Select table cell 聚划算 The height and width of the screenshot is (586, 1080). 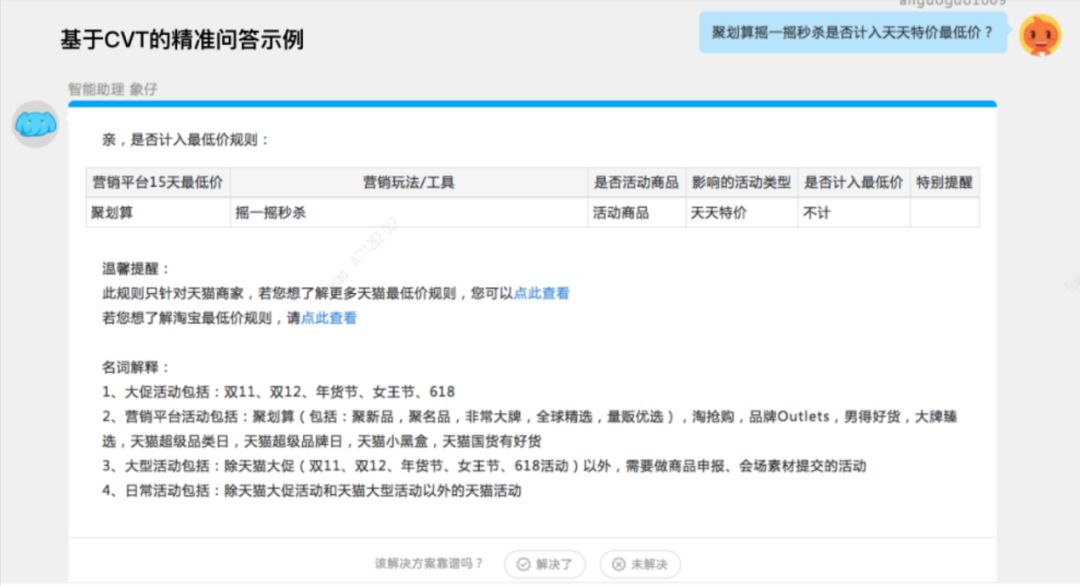pos(158,213)
